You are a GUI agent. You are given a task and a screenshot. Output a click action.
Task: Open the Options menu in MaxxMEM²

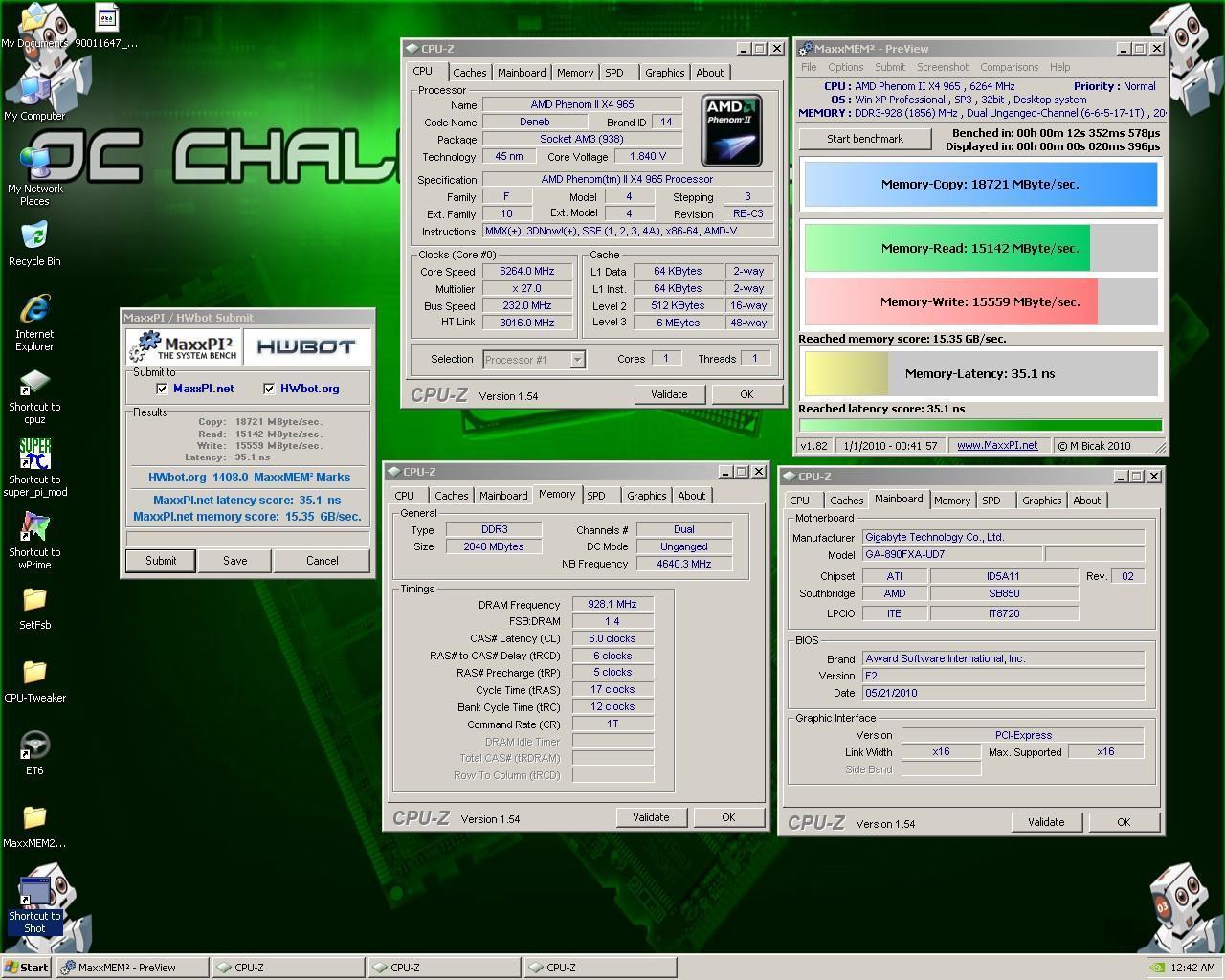pyautogui.click(x=845, y=67)
